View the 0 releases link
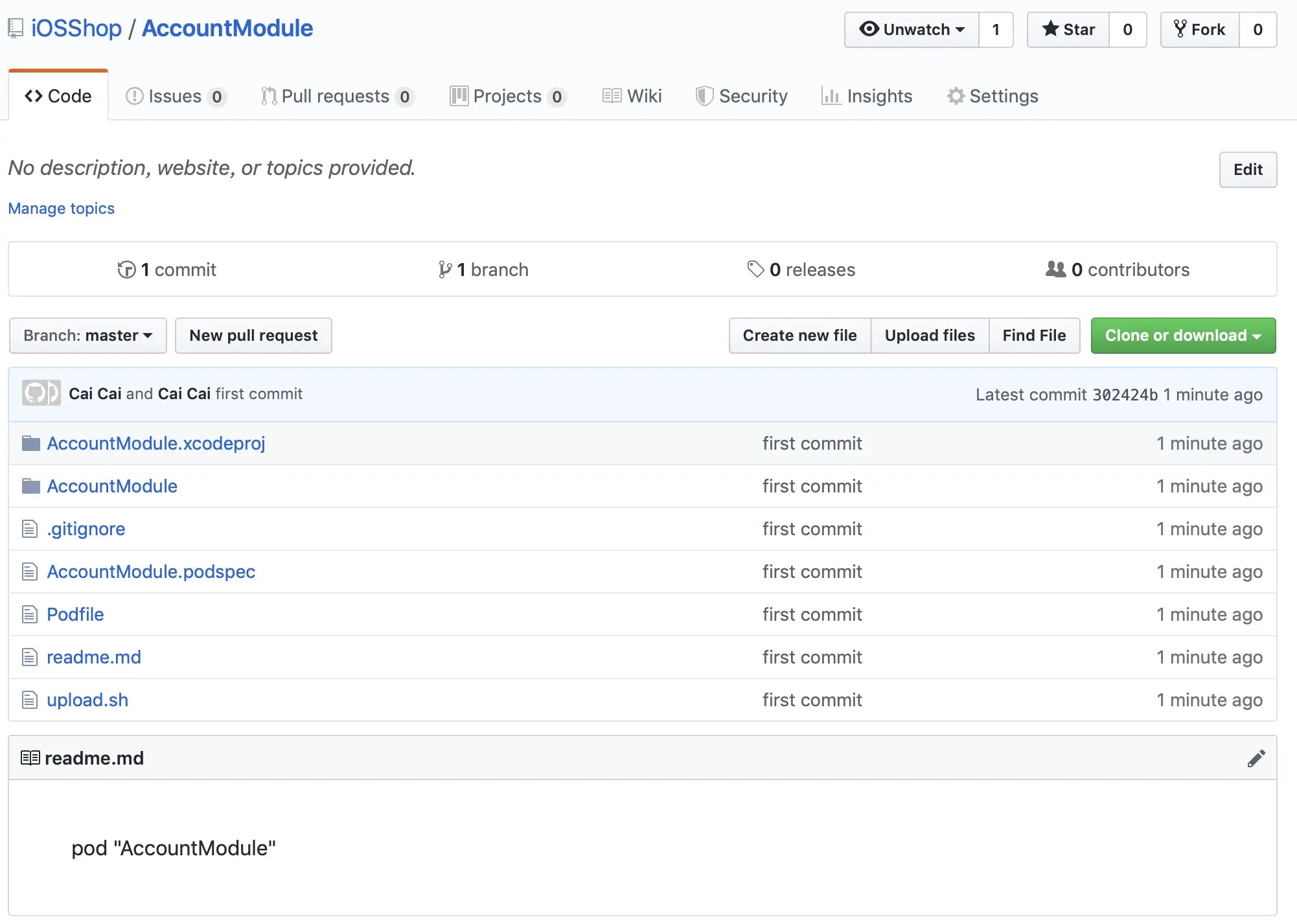Screen dimensions: 1297x924 tap(801, 270)
